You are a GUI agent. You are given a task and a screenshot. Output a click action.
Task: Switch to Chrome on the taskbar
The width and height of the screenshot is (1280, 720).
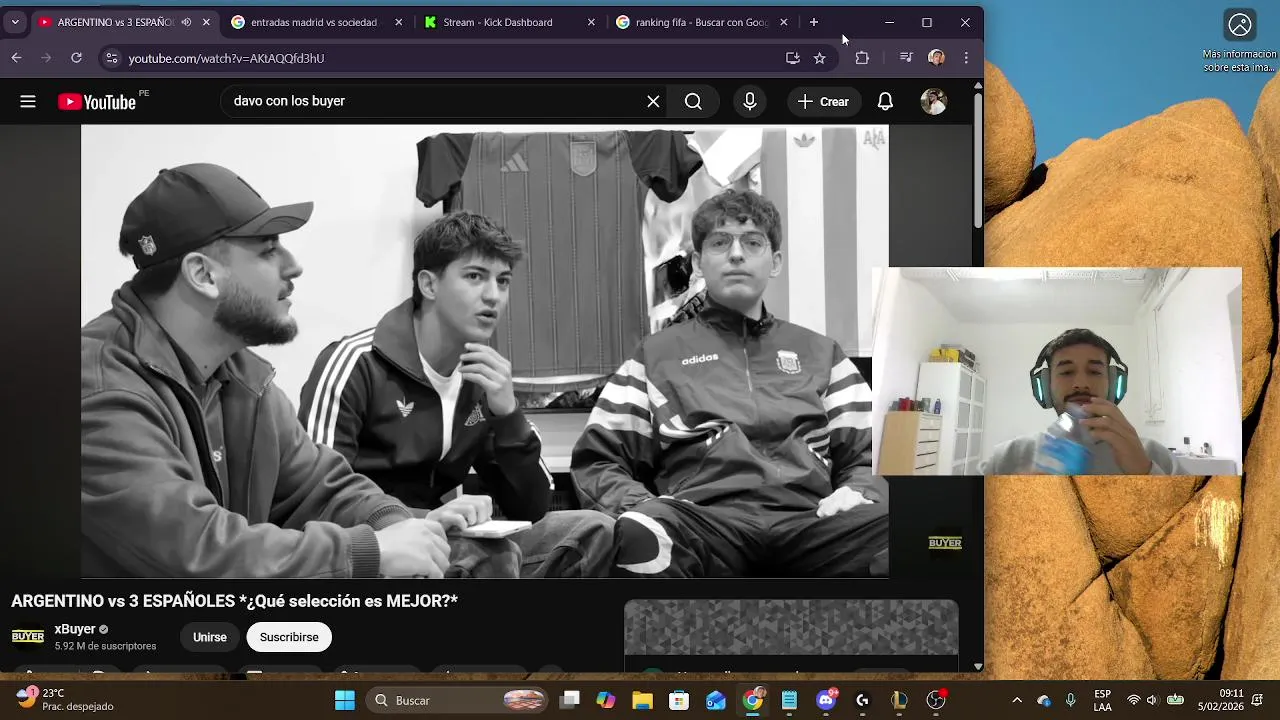tap(753, 700)
